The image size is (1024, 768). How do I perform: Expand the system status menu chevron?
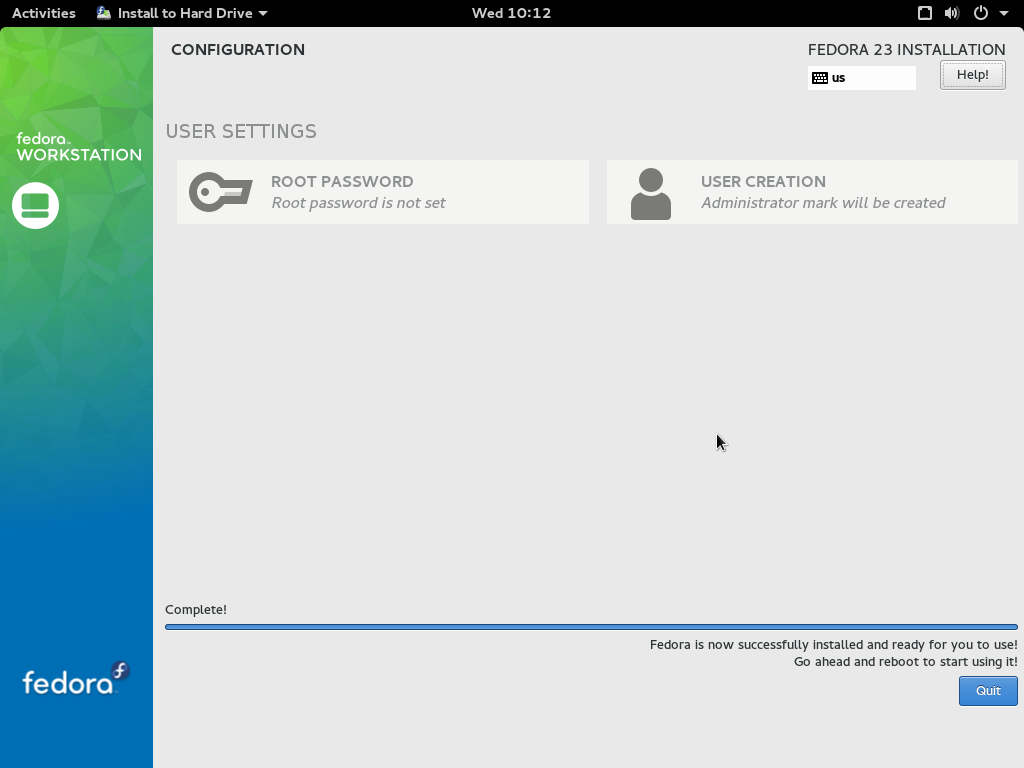[1004, 13]
